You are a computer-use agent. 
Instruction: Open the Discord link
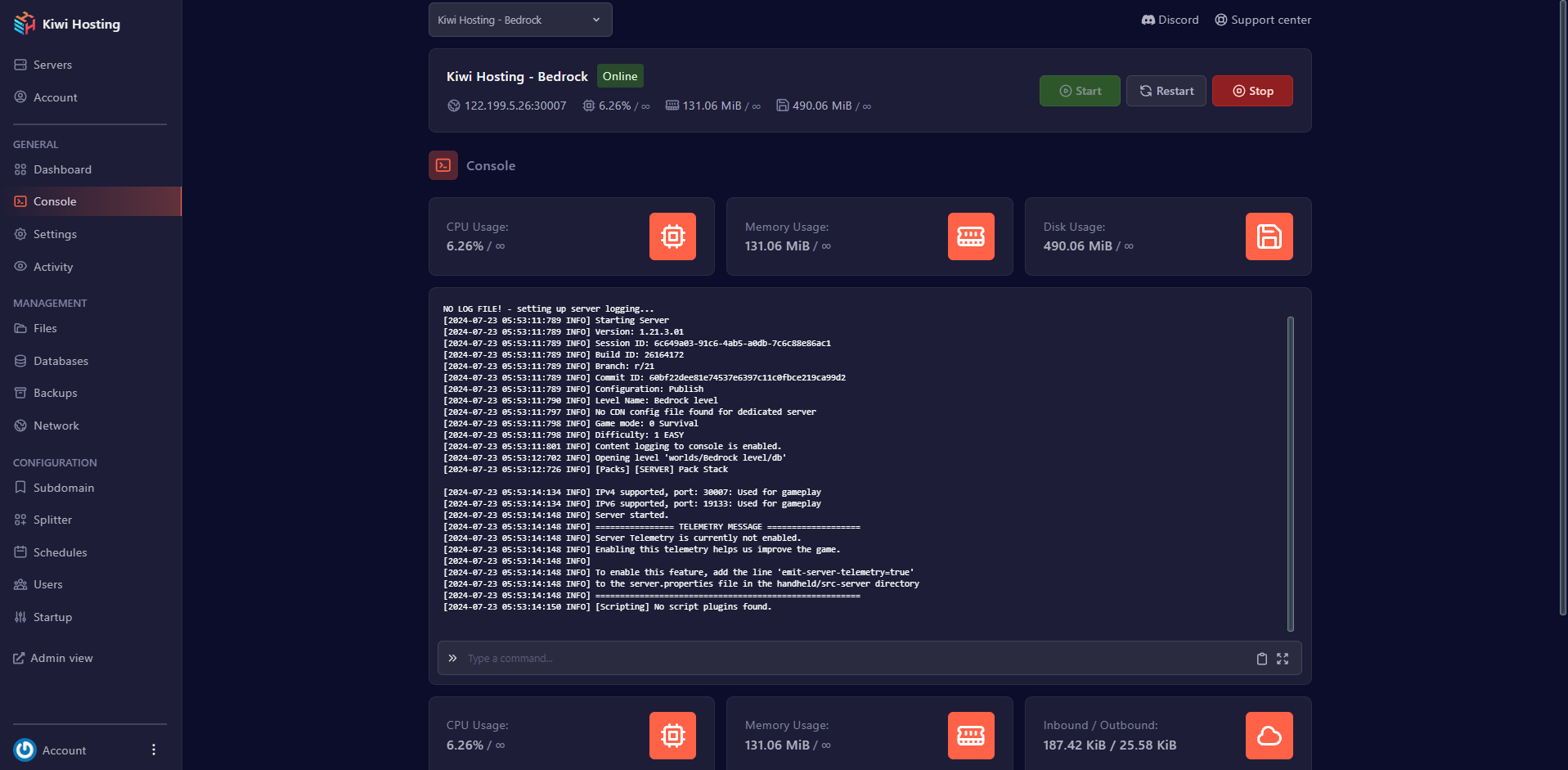coord(1170,20)
